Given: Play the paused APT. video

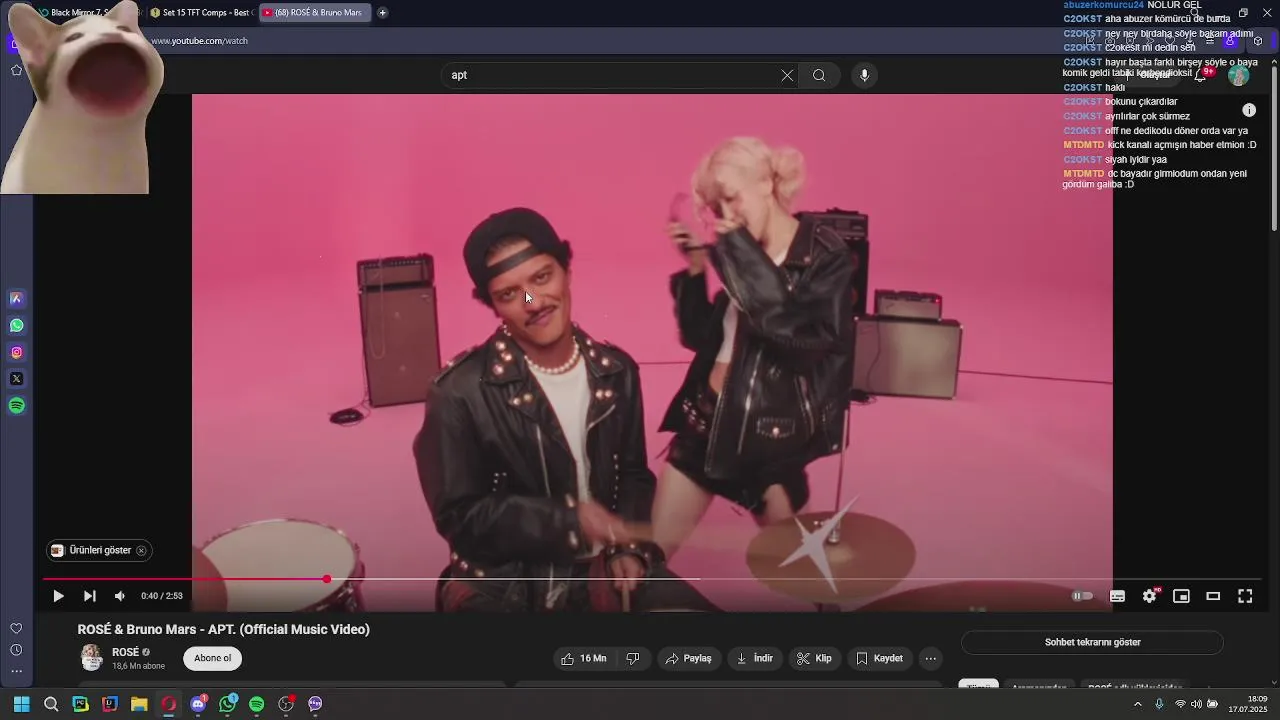Looking at the screenshot, I should [58, 596].
